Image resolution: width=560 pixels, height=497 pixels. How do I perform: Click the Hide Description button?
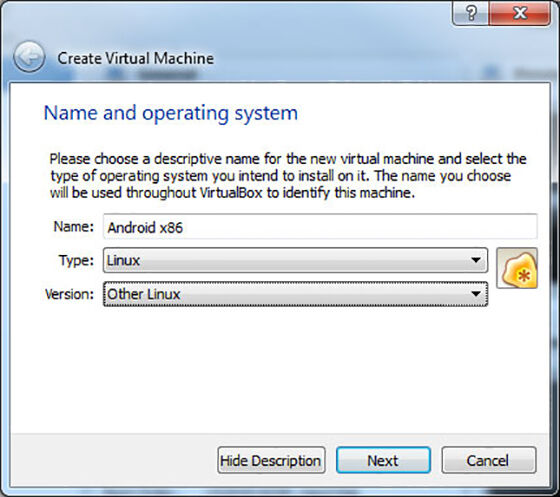[x=271, y=460]
